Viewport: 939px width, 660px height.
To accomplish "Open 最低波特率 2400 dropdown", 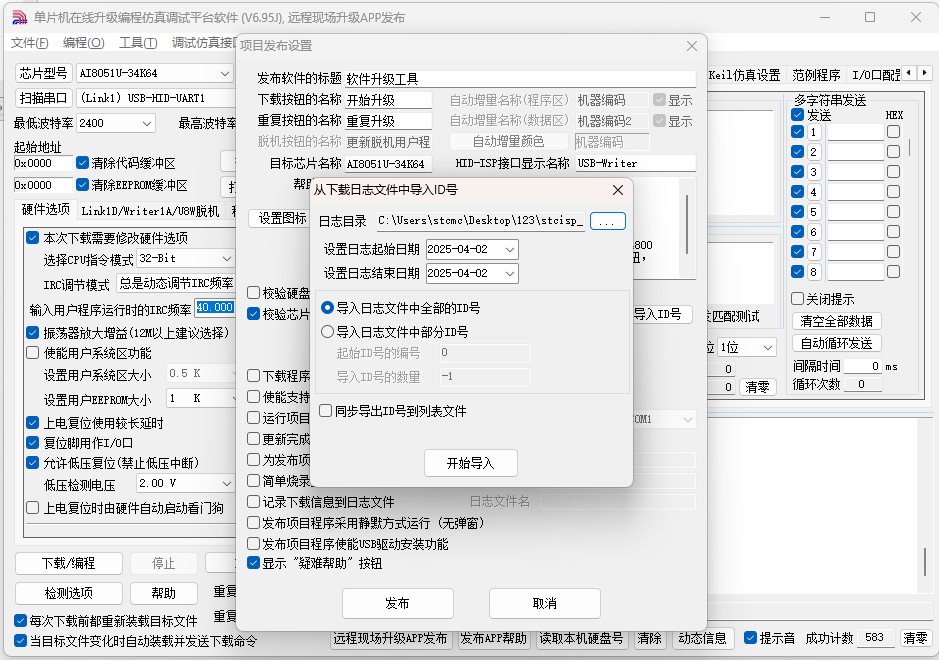I will [147, 123].
